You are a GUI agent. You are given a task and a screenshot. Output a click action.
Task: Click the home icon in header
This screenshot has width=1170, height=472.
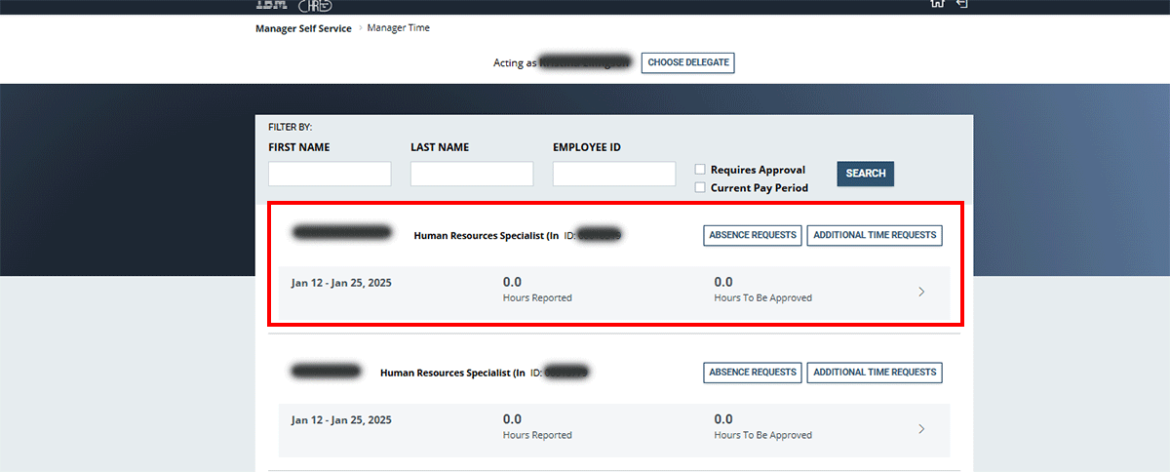[937, 4]
